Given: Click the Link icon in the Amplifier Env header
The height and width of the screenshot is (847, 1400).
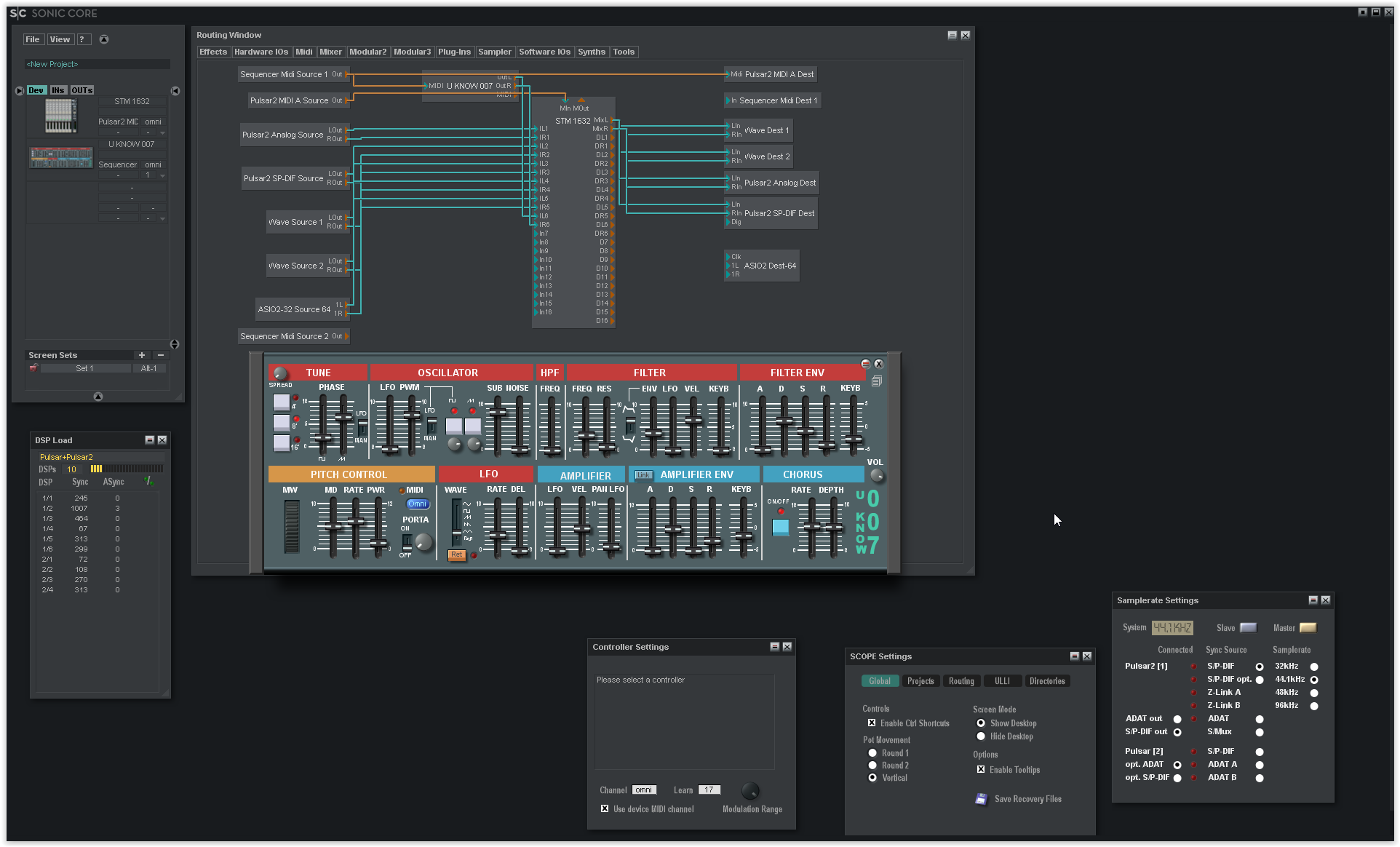Looking at the screenshot, I should [x=643, y=474].
